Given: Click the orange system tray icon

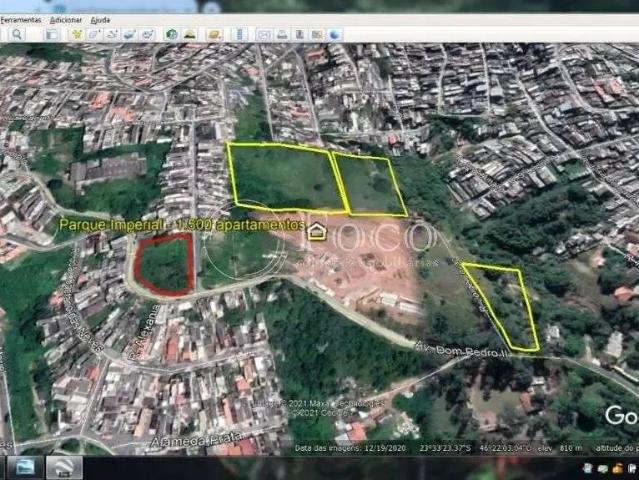Looking at the screenshot, I should click(x=617, y=469).
